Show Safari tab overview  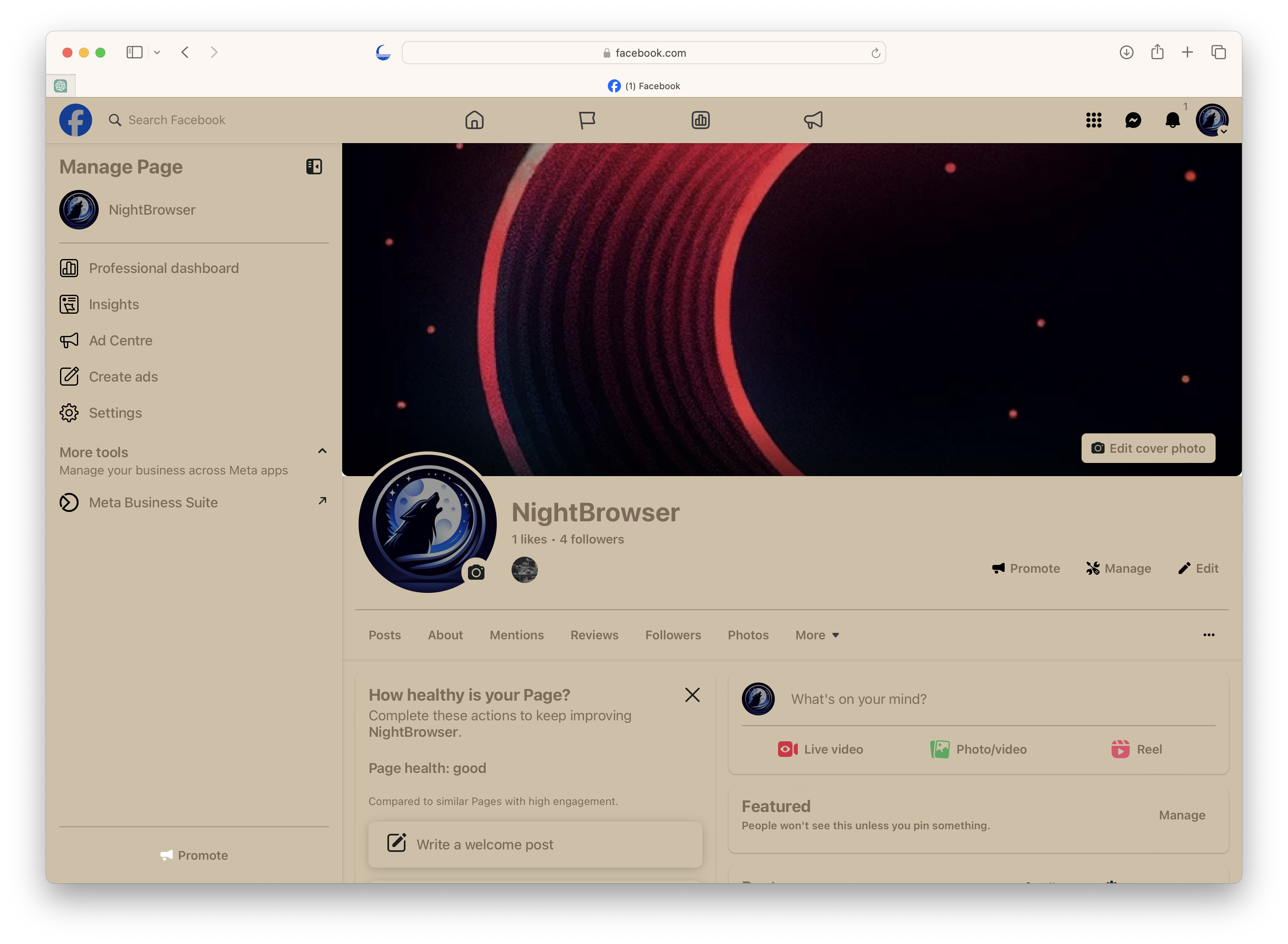coord(1219,53)
